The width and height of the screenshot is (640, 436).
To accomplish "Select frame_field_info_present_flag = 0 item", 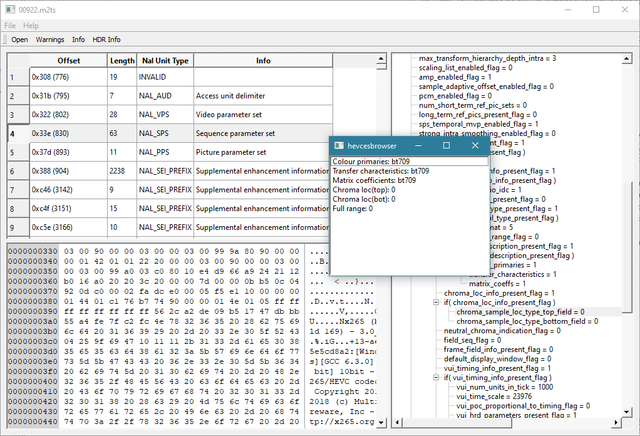I will (499, 349).
